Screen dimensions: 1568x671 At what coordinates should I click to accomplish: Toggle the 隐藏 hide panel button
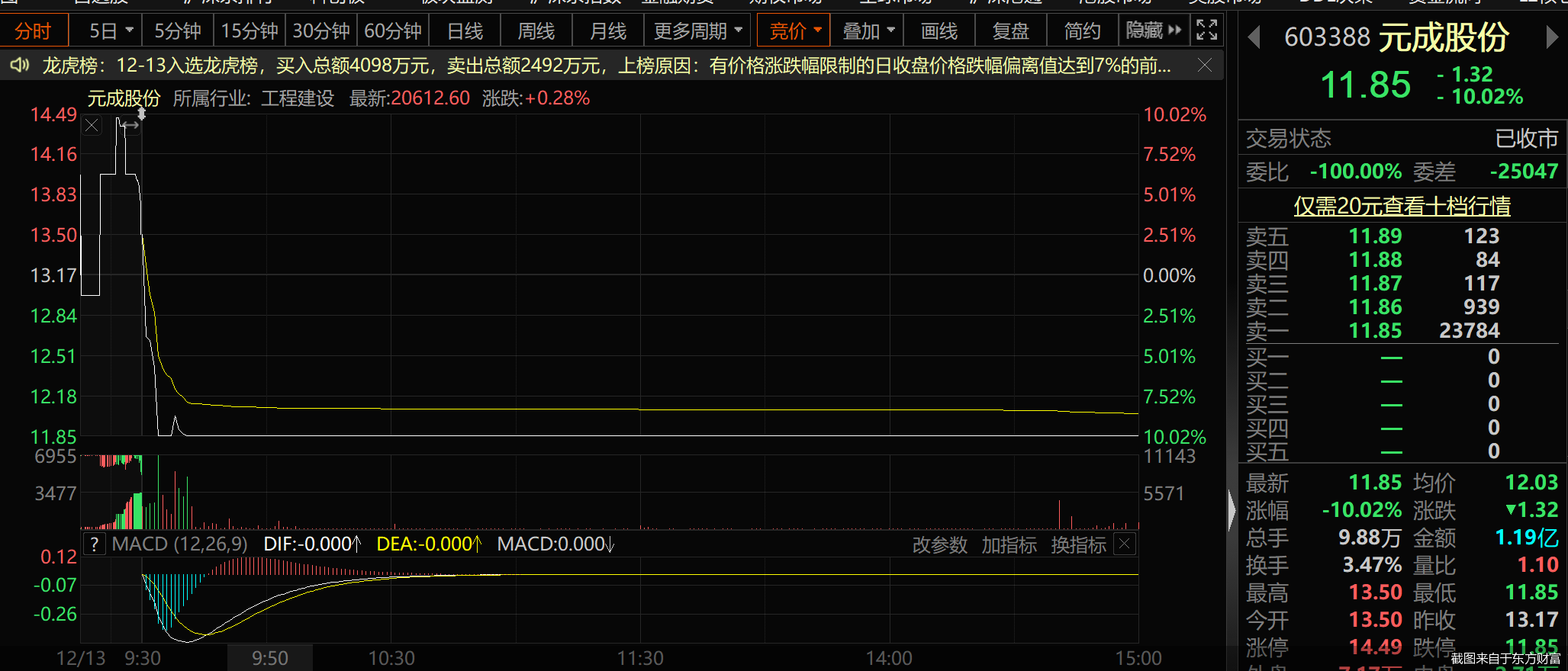pyautogui.click(x=1153, y=30)
